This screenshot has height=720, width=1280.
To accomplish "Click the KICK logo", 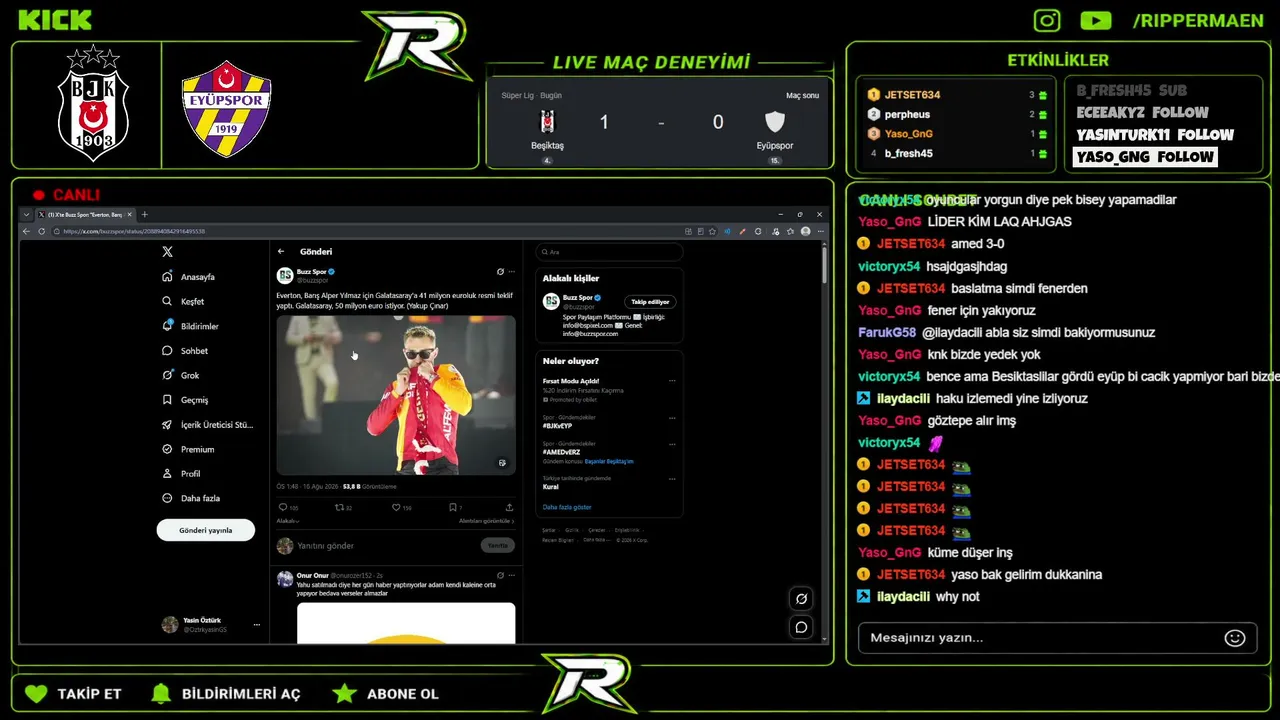I will click(55, 20).
